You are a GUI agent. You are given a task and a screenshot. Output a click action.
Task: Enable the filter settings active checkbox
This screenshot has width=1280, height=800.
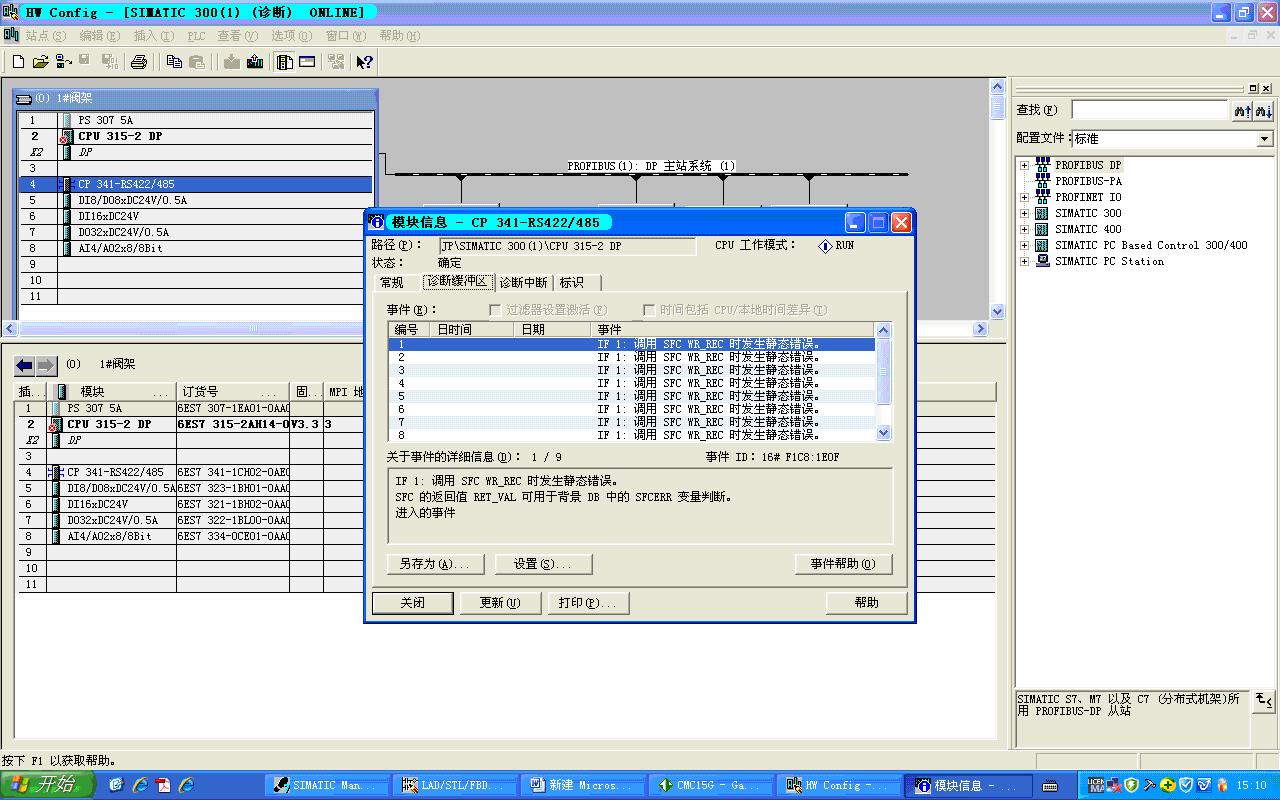[495, 310]
